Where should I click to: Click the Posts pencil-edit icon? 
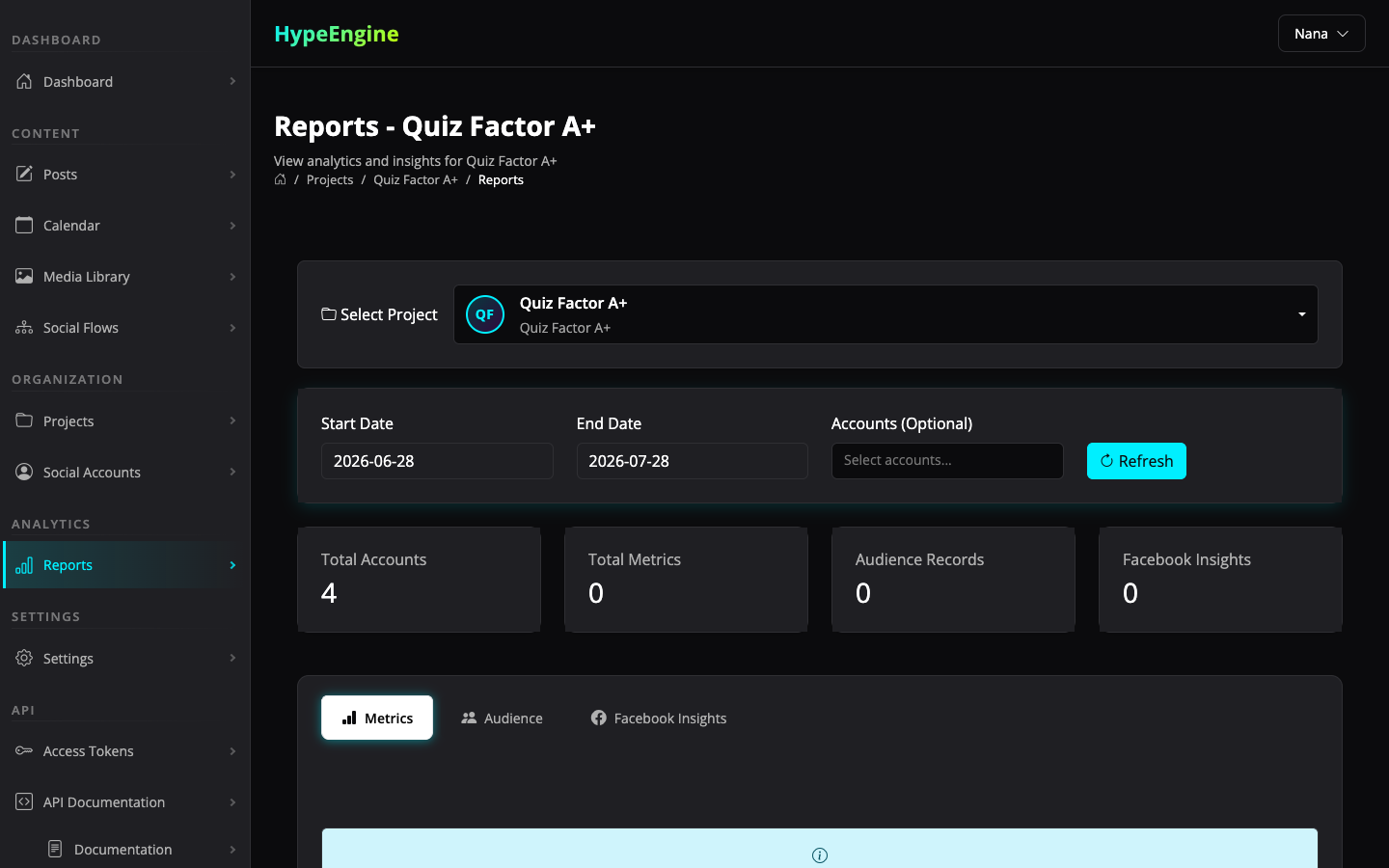pyautogui.click(x=24, y=174)
